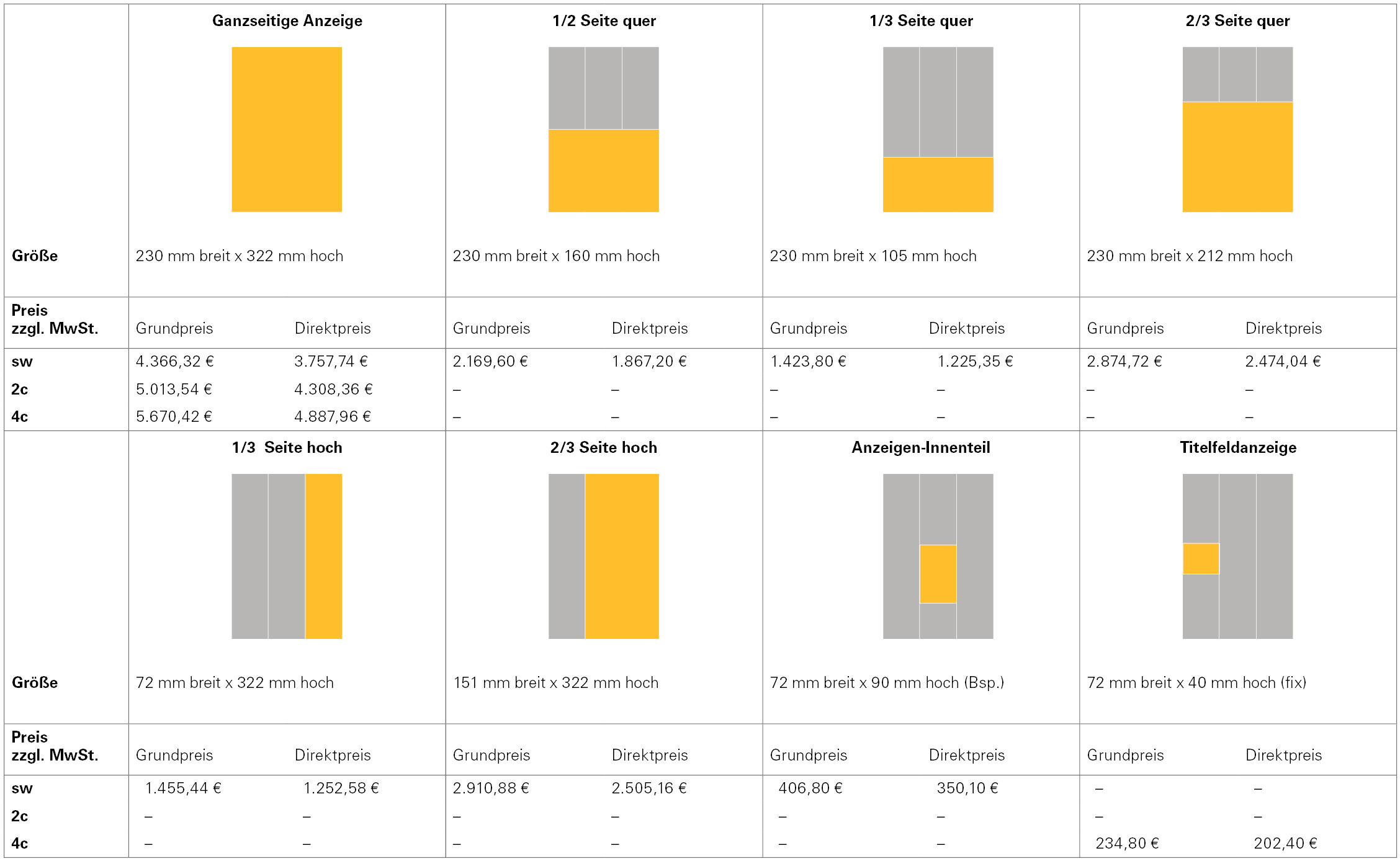1400x861 pixels.
Task: Click the yellow box in Titelfeldanzeige diagram
Action: point(1201,558)
